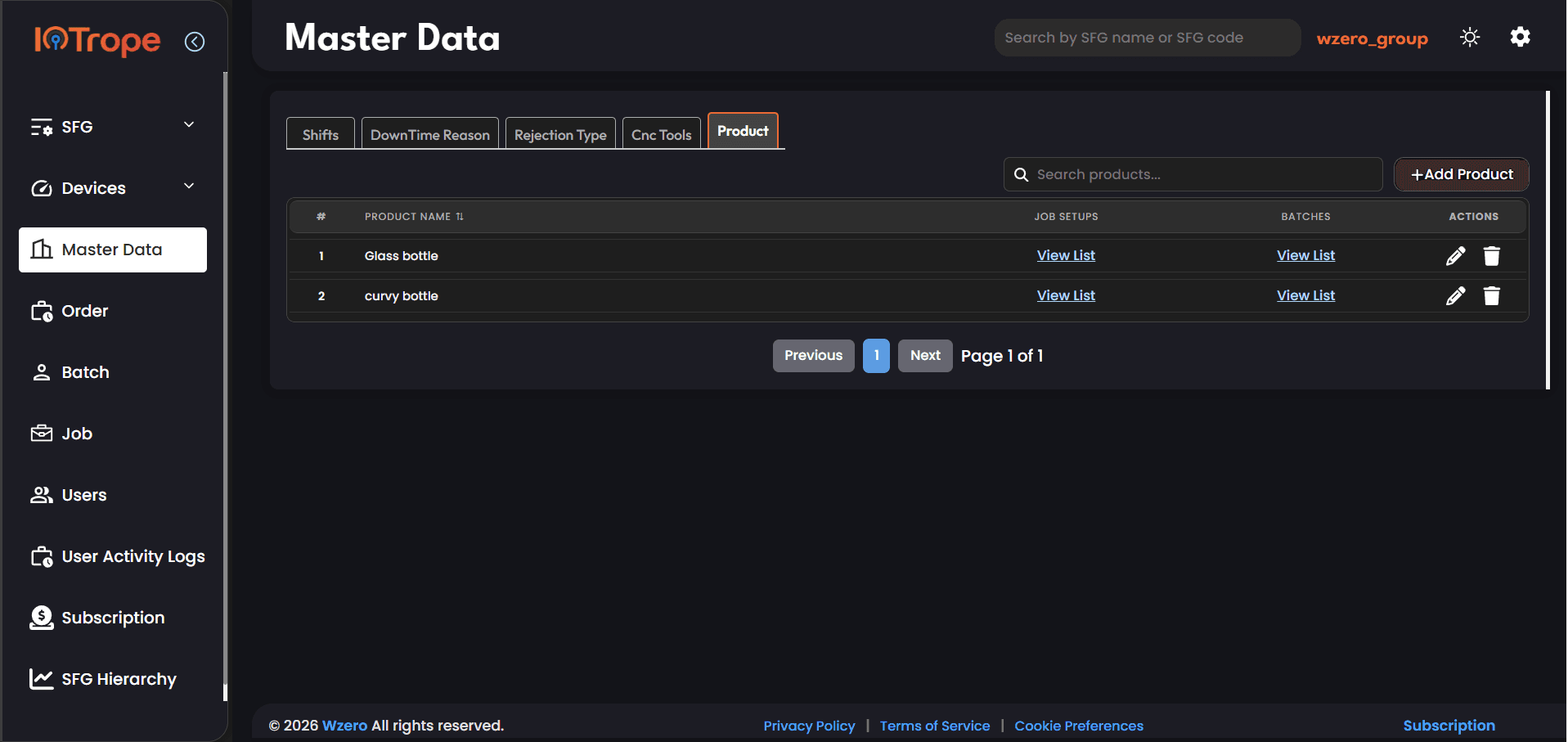Click the Devices gauge icon
1568x742 pixels.
[42, 188]
